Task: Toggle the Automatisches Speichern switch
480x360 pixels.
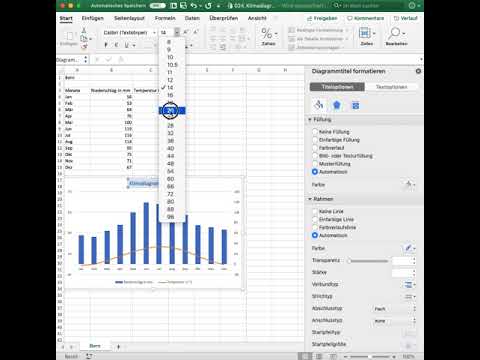Action: pos(157,6)
